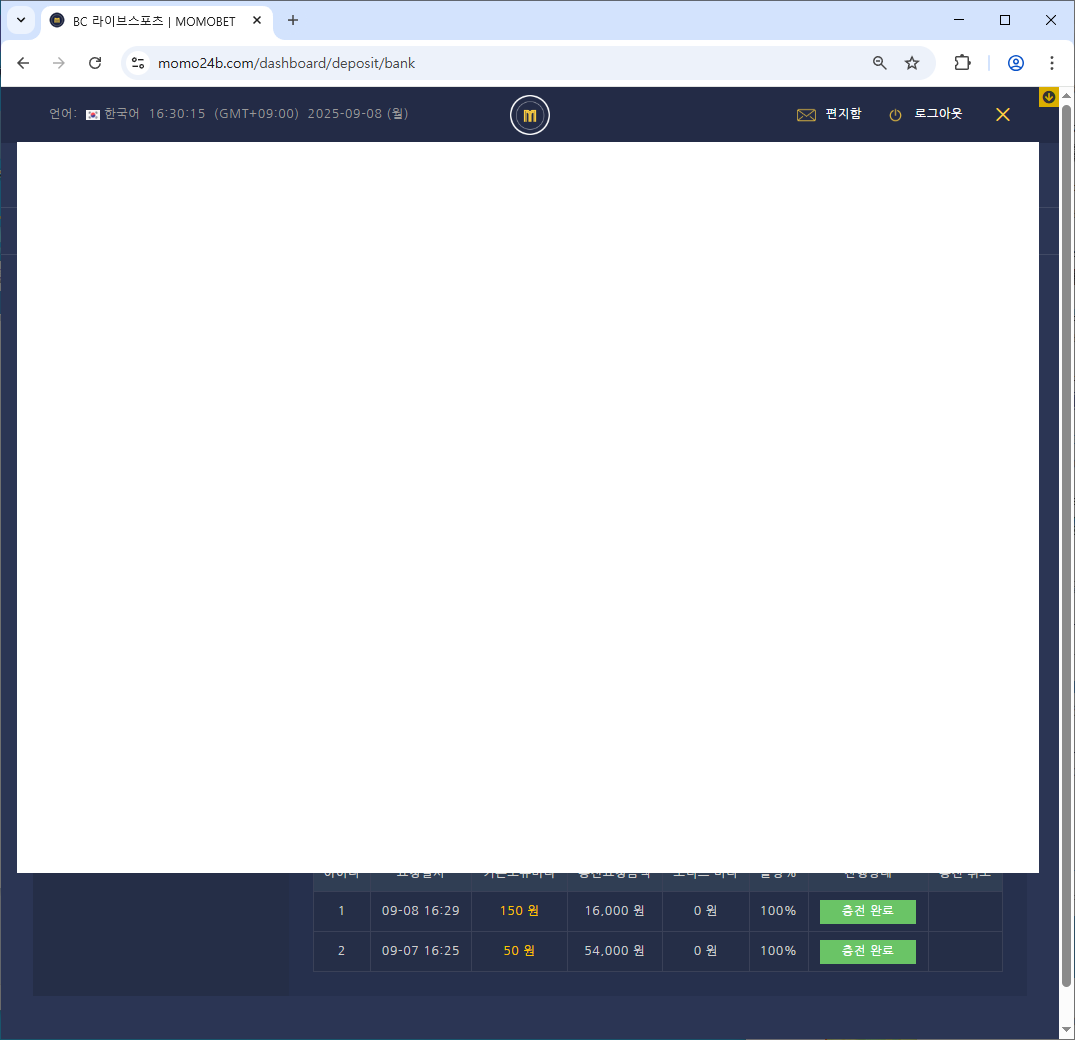The height and width of the screenshot is (1040, 1075).
Task: View site information beside the URL
Action: 139,63
